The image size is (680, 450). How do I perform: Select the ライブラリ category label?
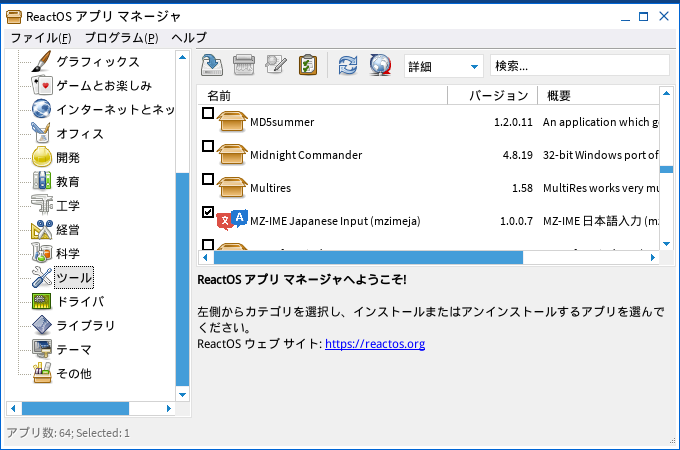click(86, 325)
